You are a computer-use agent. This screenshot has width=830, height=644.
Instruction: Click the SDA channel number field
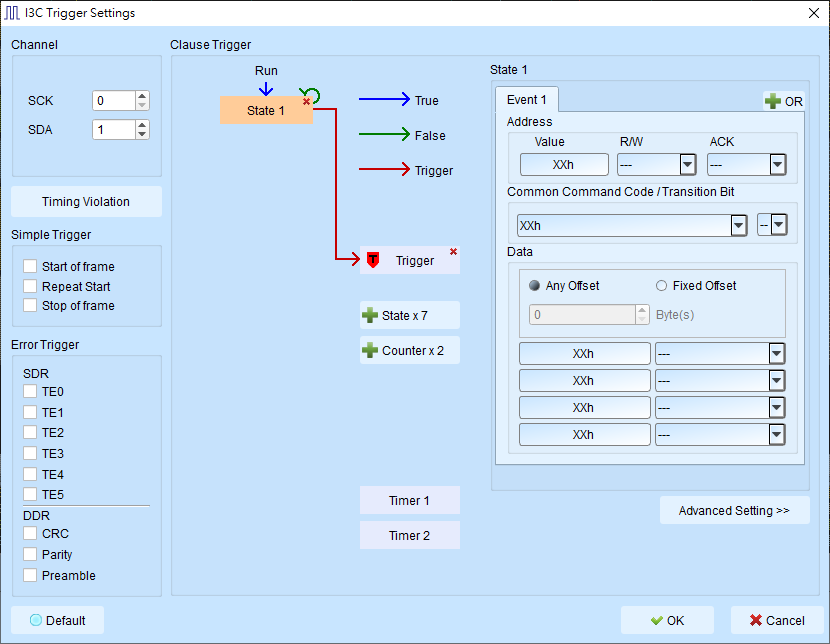click(x=114, y=130)
